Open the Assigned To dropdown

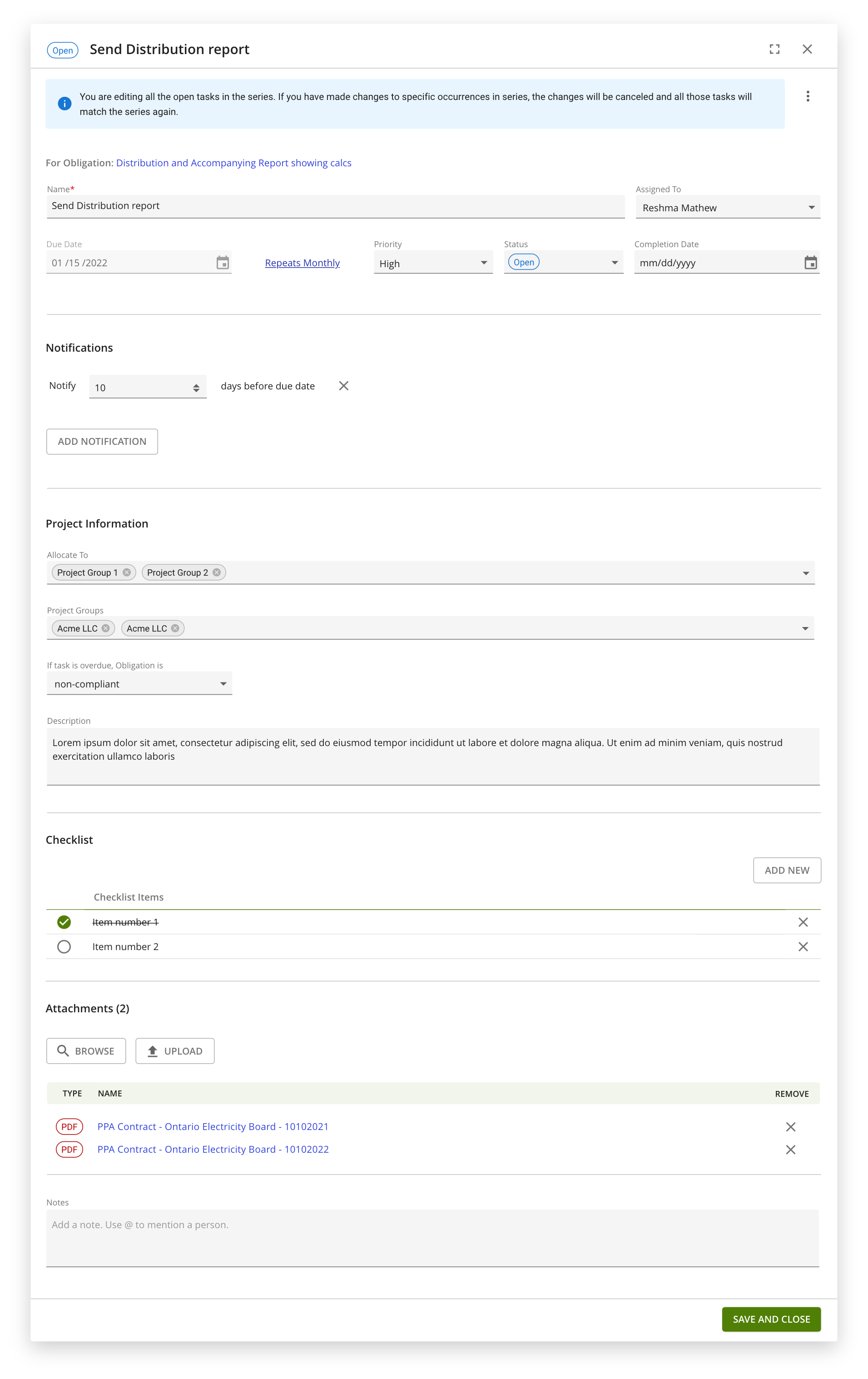pyautogui.click(x=728, y=207)
